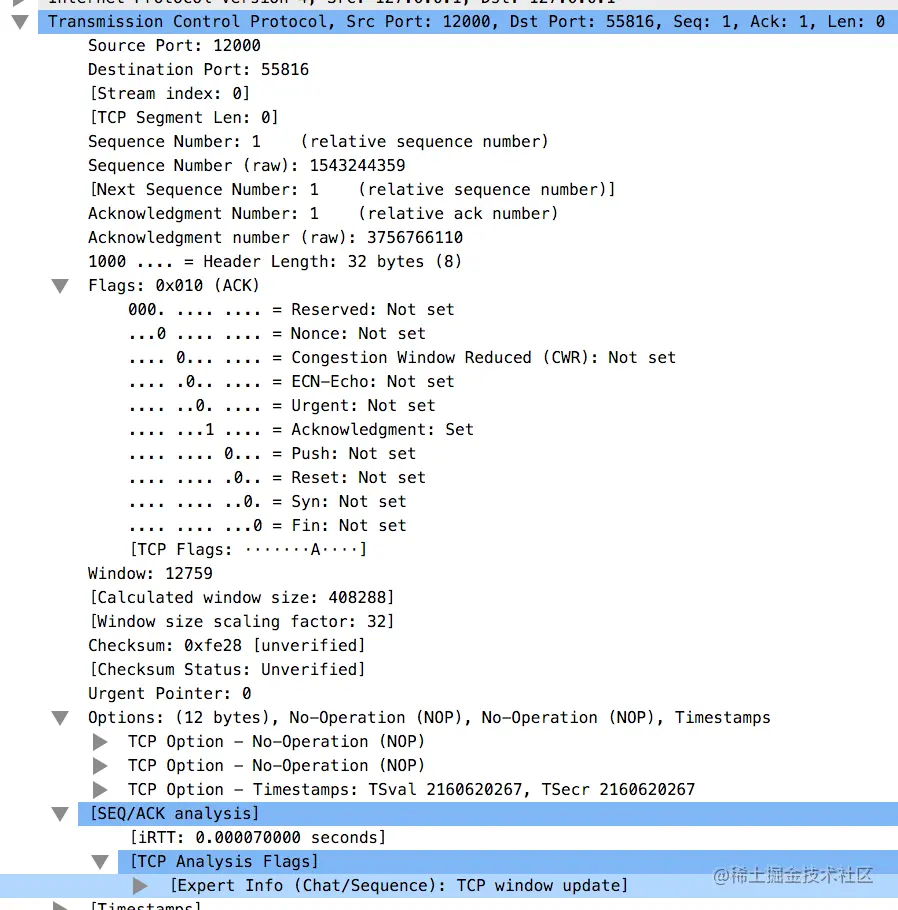The height and width of the screenshot is (910, 898).
Task: Select Checksum: 0xfe28 [unverified] row
Action: coord(226,646)
